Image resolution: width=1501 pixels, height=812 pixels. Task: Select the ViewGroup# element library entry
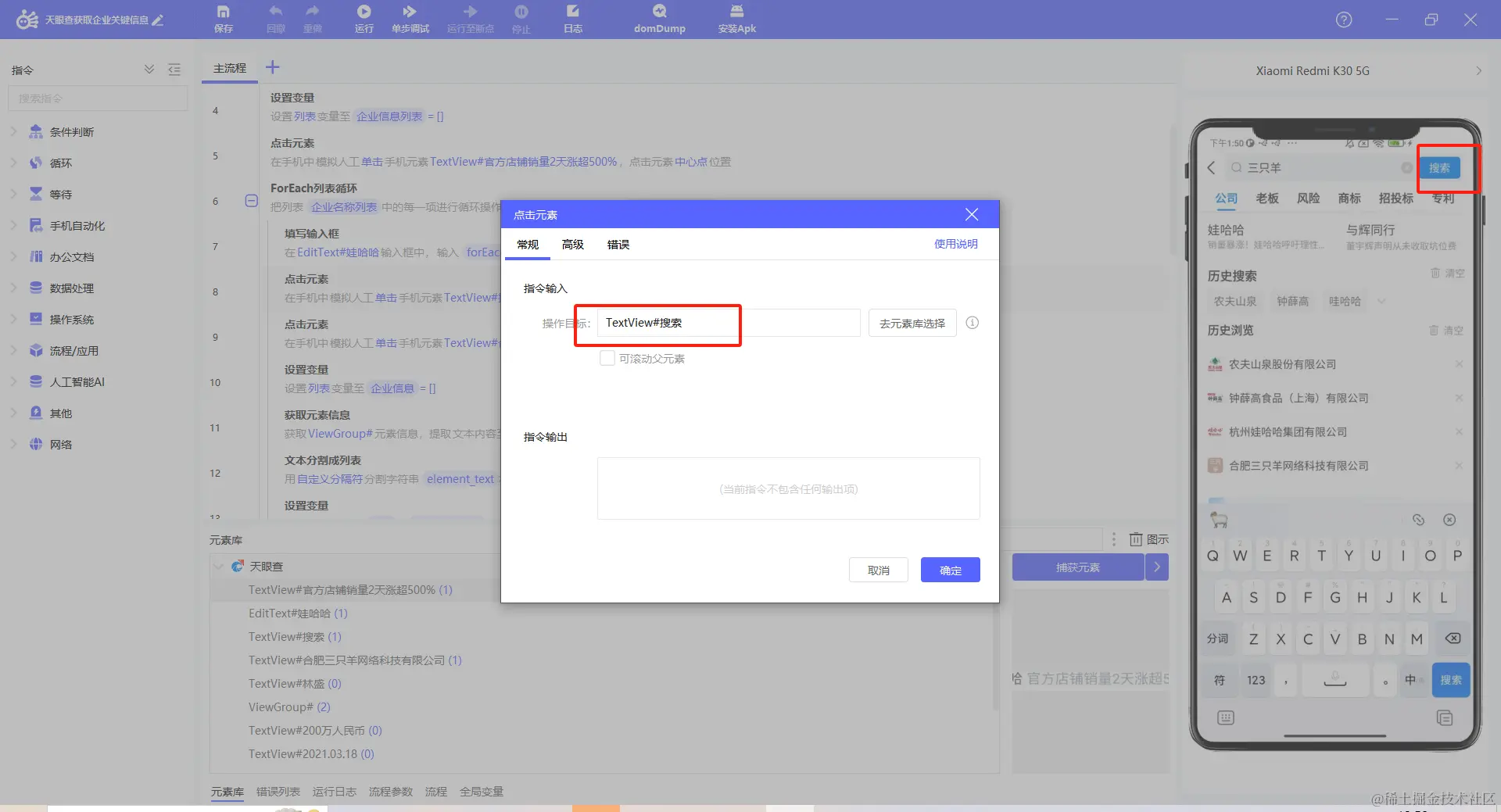click(289, 707)
